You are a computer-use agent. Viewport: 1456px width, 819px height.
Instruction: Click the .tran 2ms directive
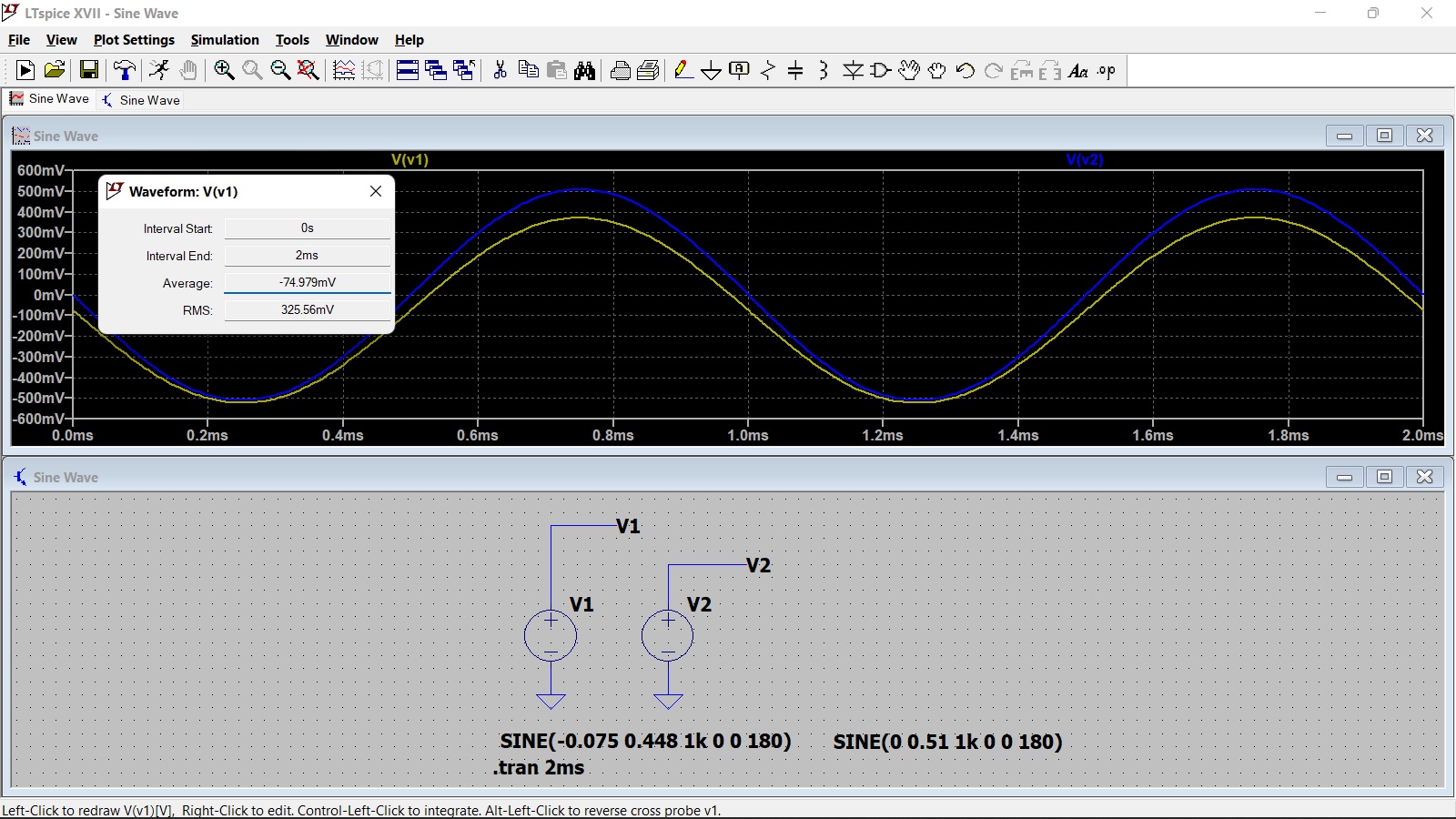(x=539, y=767)
